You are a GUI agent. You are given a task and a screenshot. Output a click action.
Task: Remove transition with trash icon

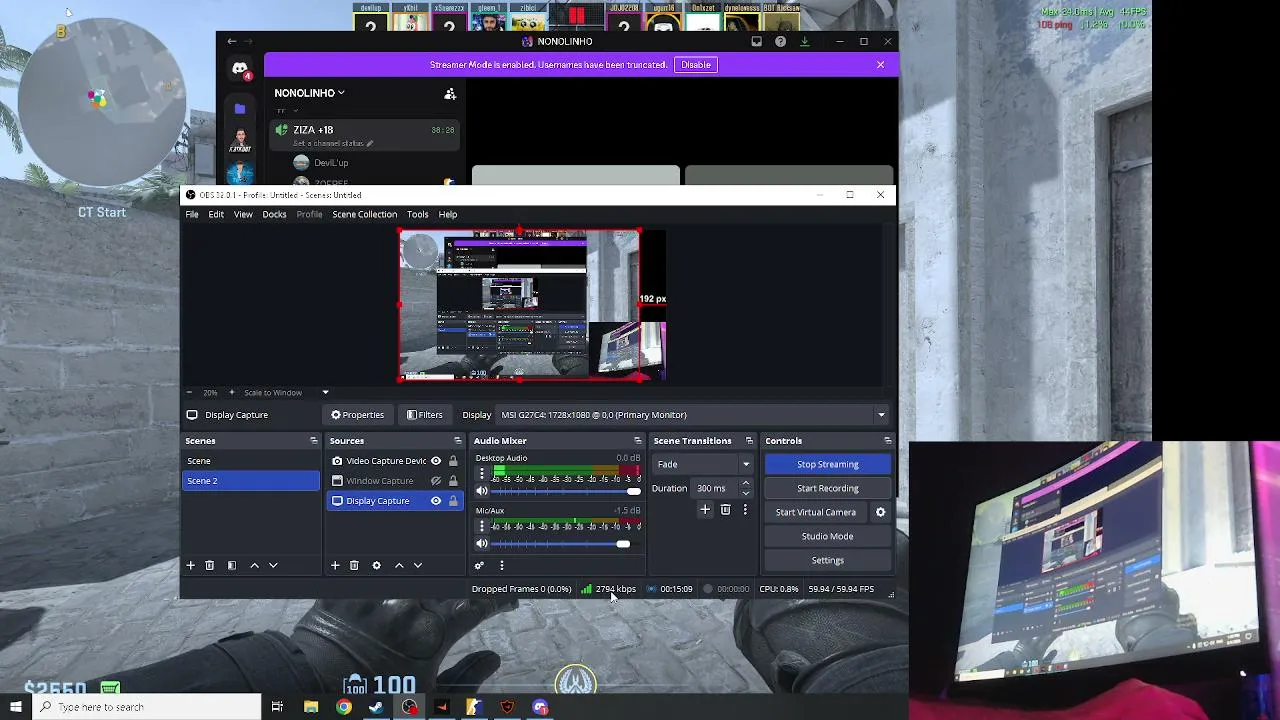[725, 510]
